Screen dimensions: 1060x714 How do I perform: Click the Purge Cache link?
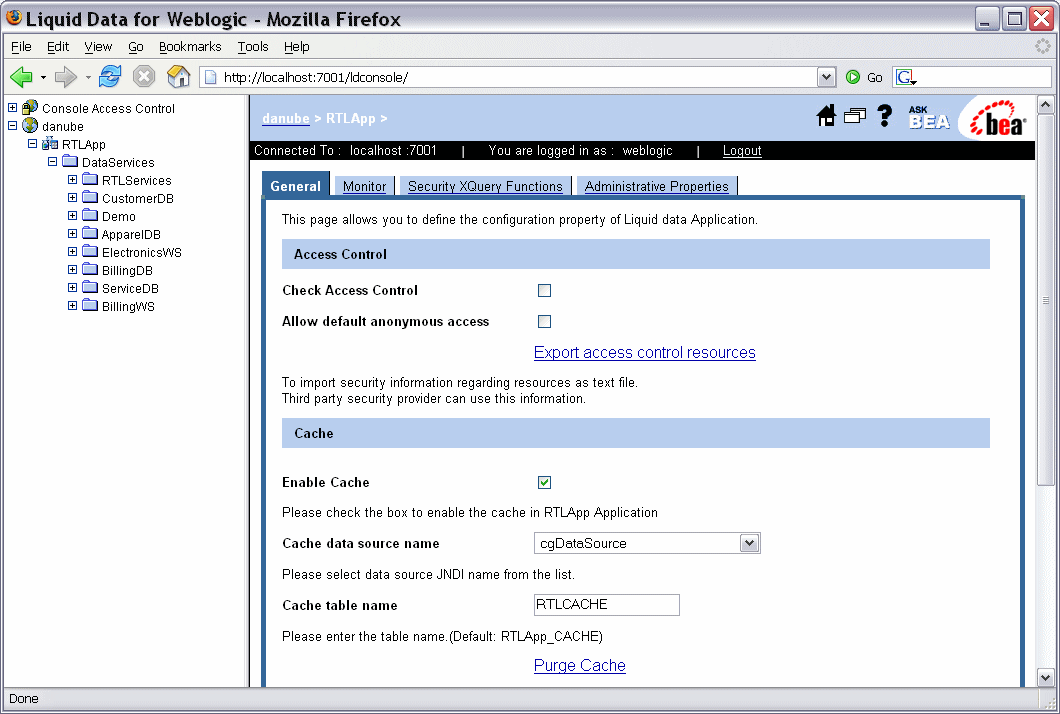(579, 665)
